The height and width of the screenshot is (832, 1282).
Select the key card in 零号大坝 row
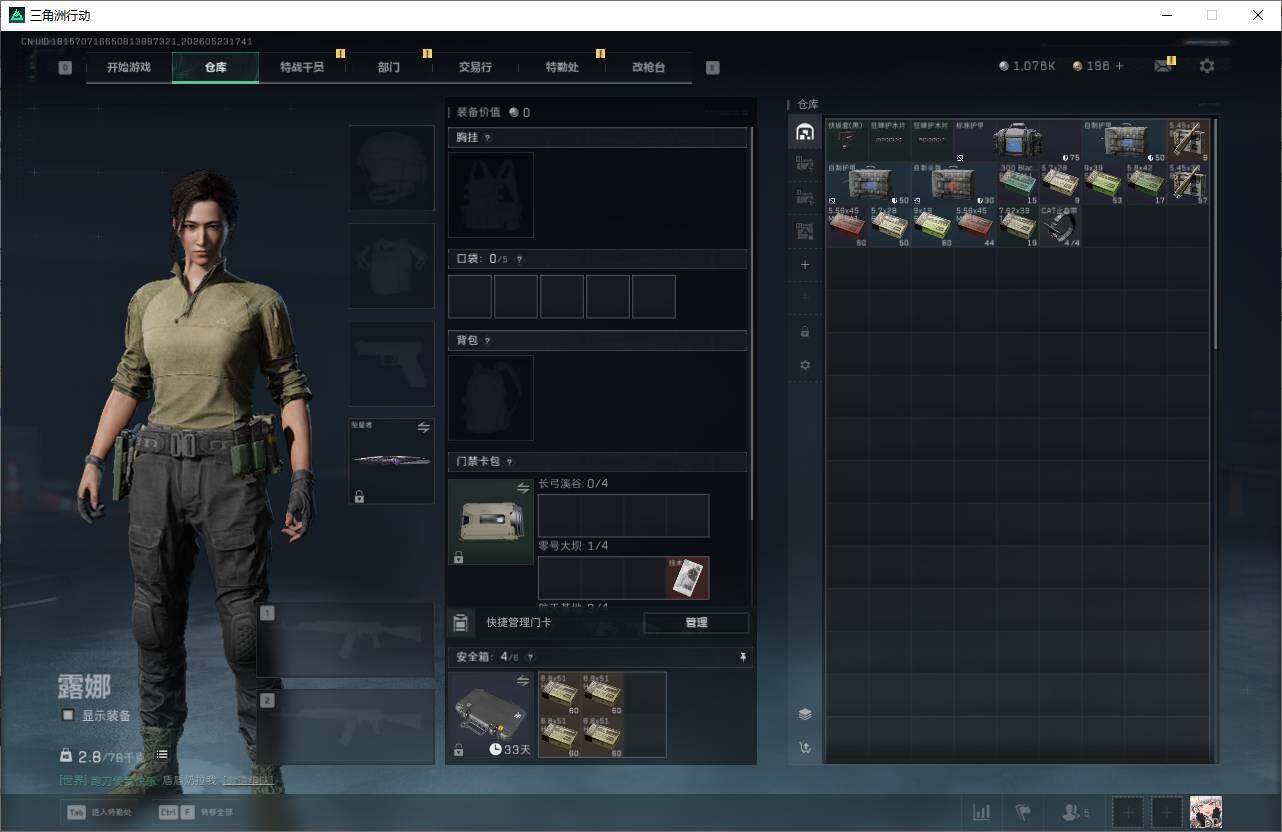click(688, 578)
